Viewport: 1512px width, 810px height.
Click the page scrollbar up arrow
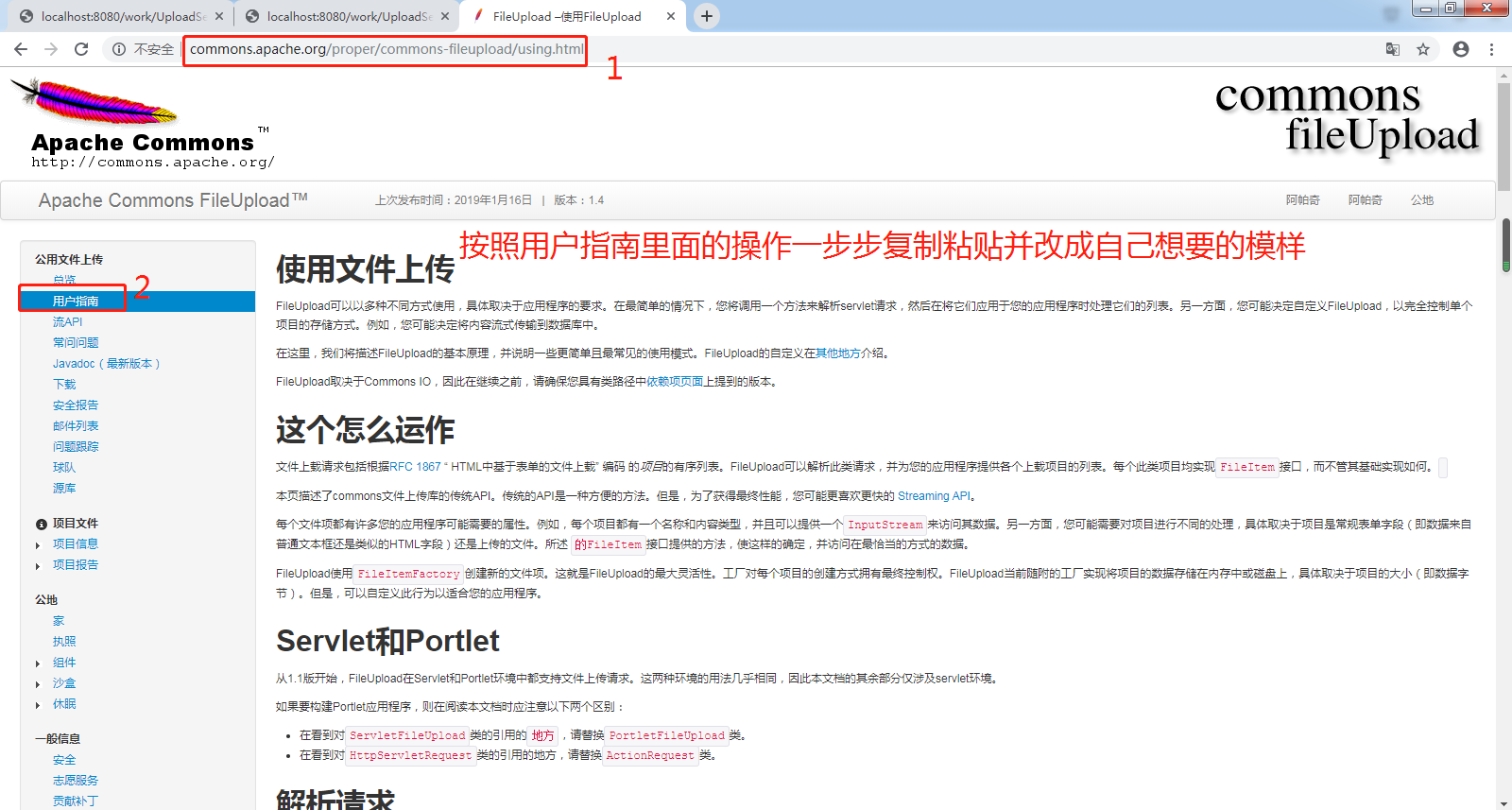tap(1504, 75)
